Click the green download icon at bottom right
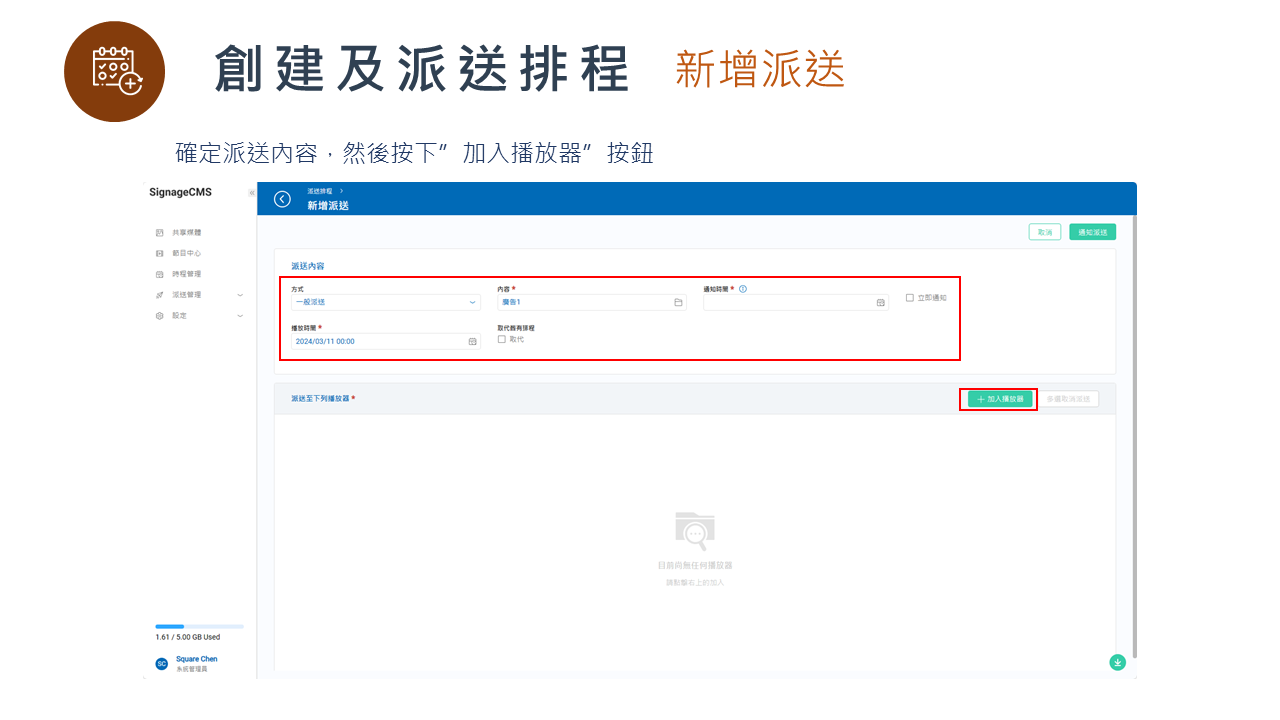The width and height of the screenshot is (1280, 720). pyautogui.click(x=1117, y=662)
